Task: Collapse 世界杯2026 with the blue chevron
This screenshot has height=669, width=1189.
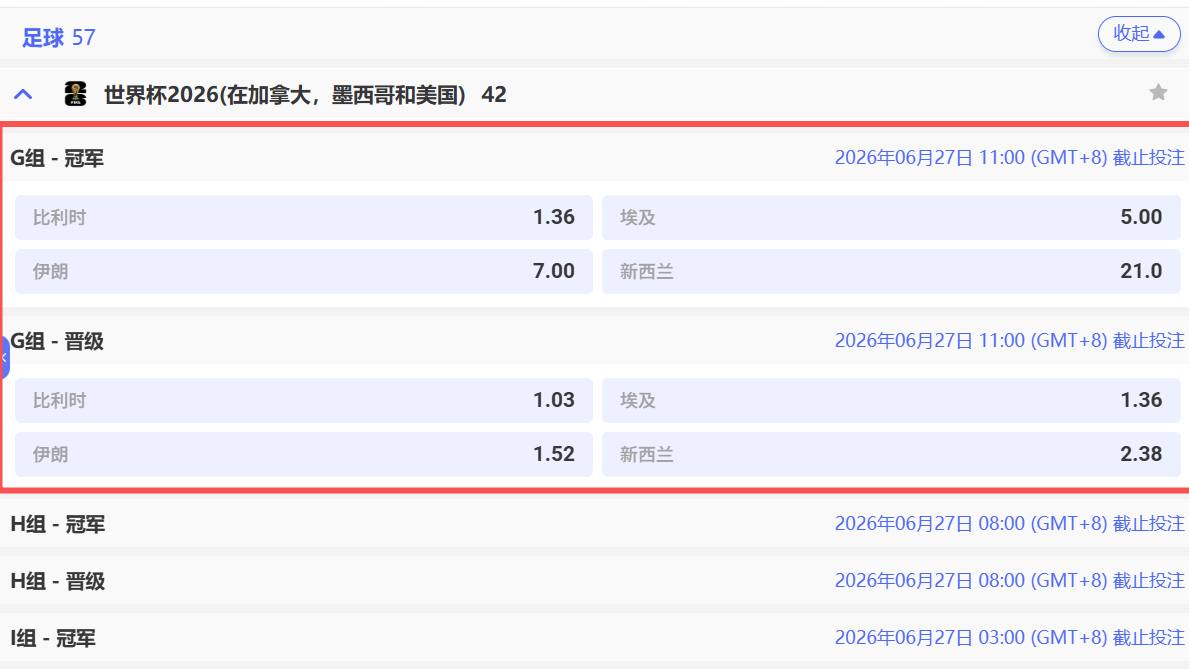Action: pos(22,93)
